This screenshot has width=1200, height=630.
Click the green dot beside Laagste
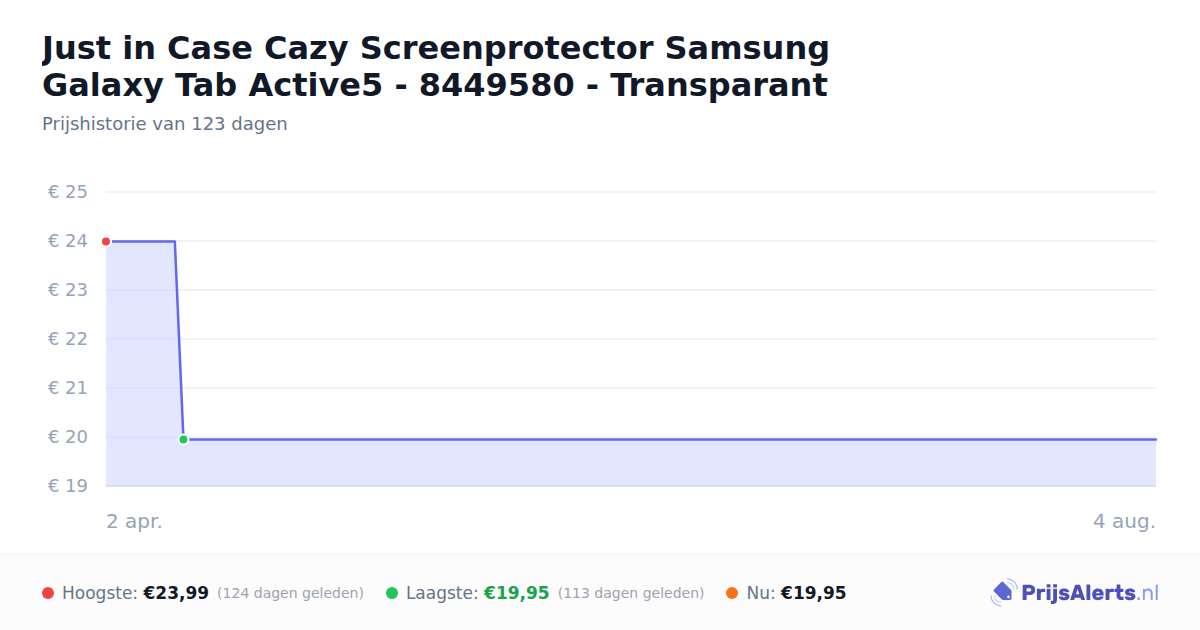click(x=392, y=593)
